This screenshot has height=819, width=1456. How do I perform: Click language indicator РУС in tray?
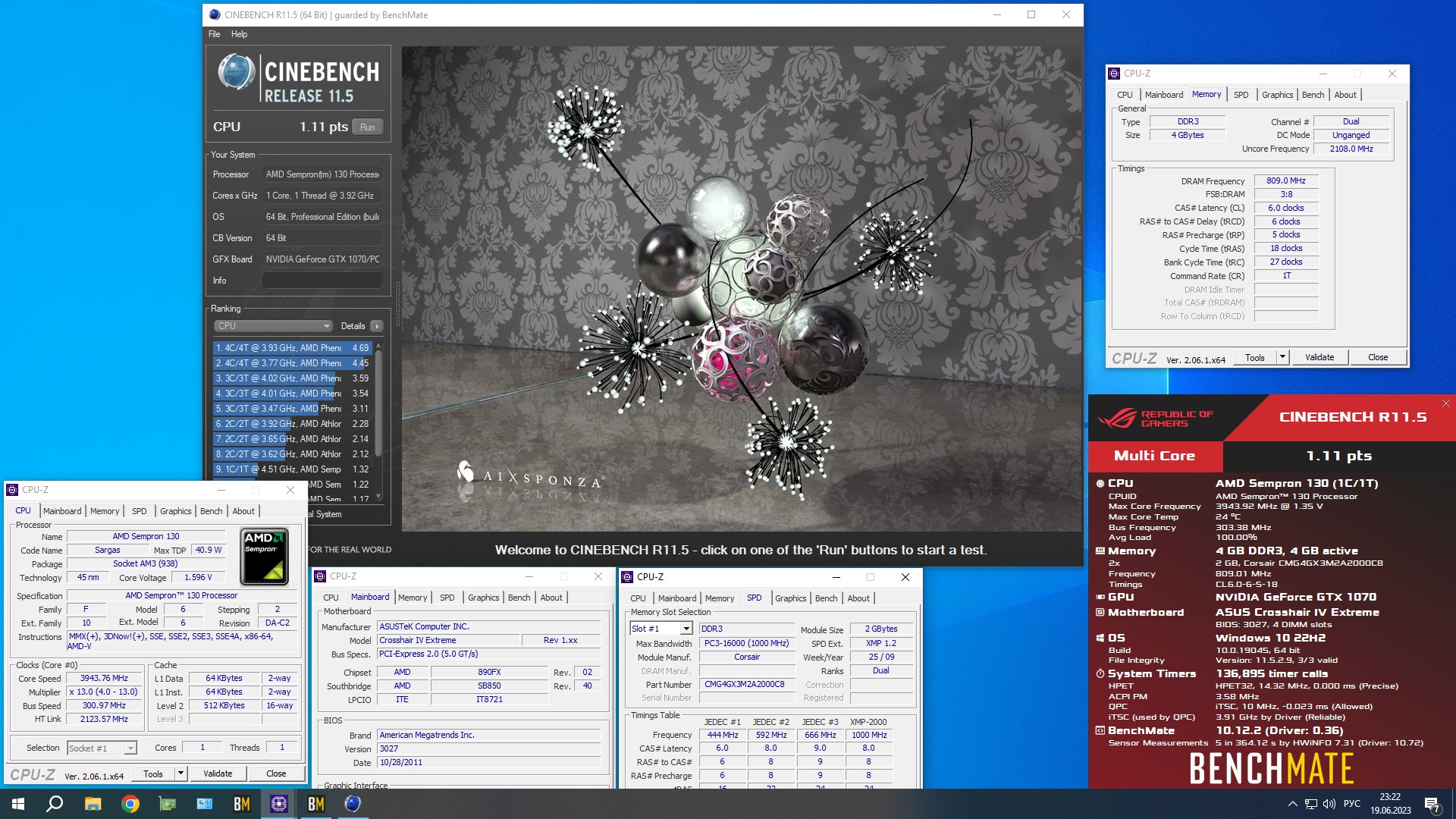(1352, 804)
